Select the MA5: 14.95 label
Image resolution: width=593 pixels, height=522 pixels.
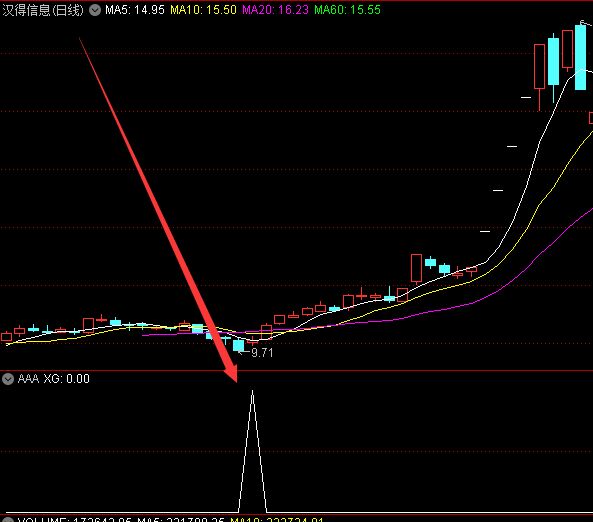click(x=135, y=10)
